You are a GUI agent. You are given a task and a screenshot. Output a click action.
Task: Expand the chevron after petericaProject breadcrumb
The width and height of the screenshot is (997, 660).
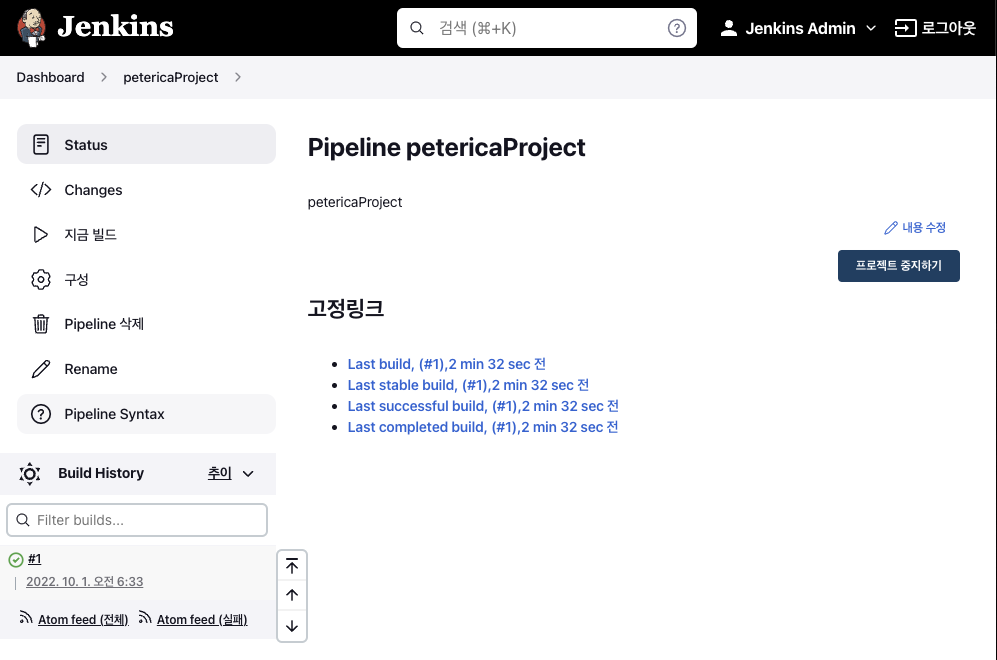pos(238,77)
